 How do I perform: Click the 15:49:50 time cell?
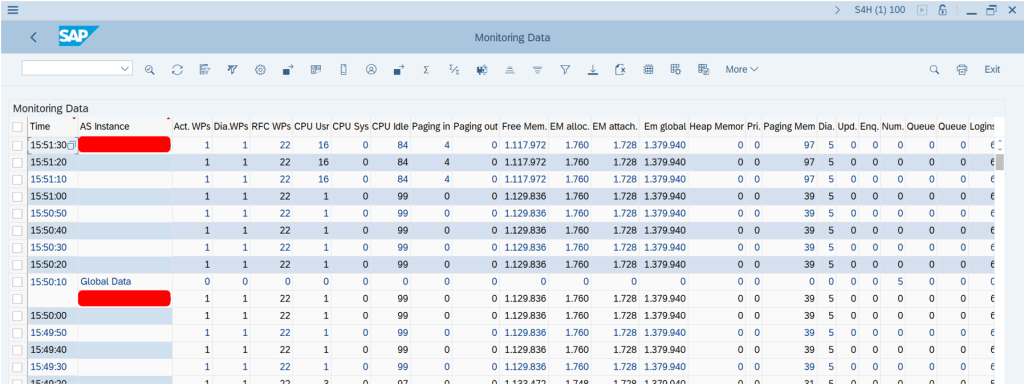[53, 332]
